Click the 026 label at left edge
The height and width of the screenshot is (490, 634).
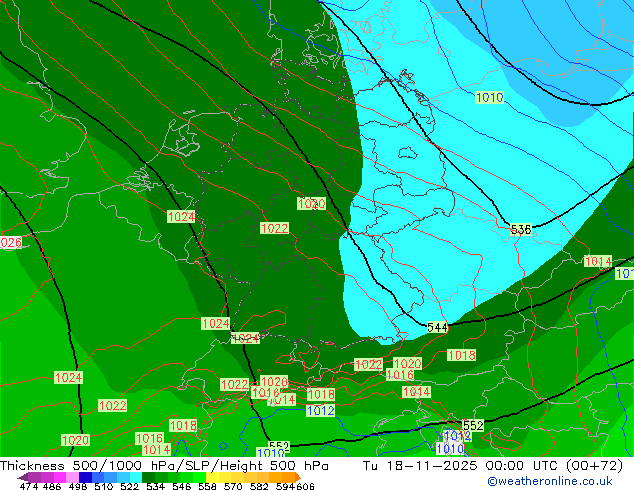11,243
